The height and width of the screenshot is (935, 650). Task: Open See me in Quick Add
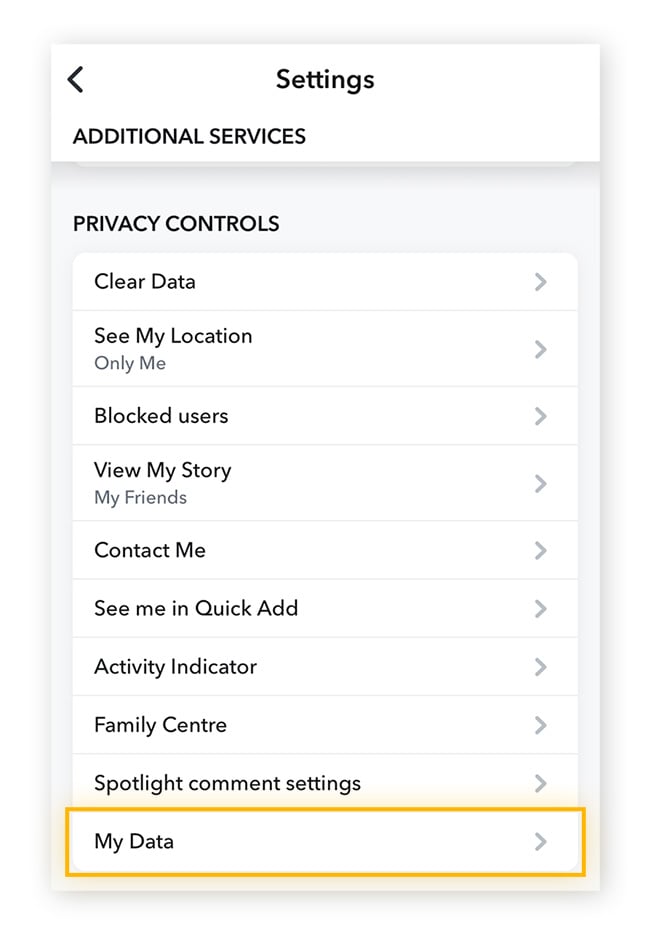click(196, 608)
